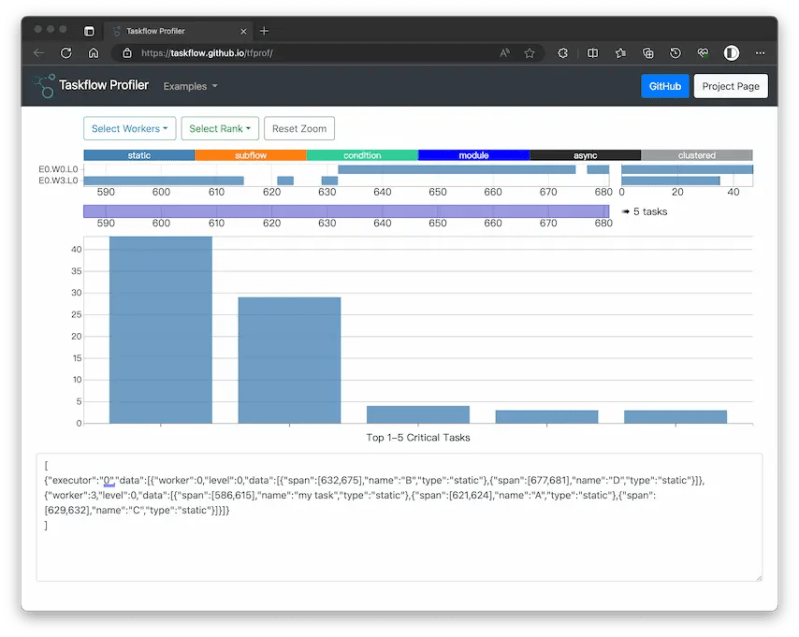Click the 'Top 1–5 Critical Tasks' caption
Screen dimensions: 799x637
[418, 437]
